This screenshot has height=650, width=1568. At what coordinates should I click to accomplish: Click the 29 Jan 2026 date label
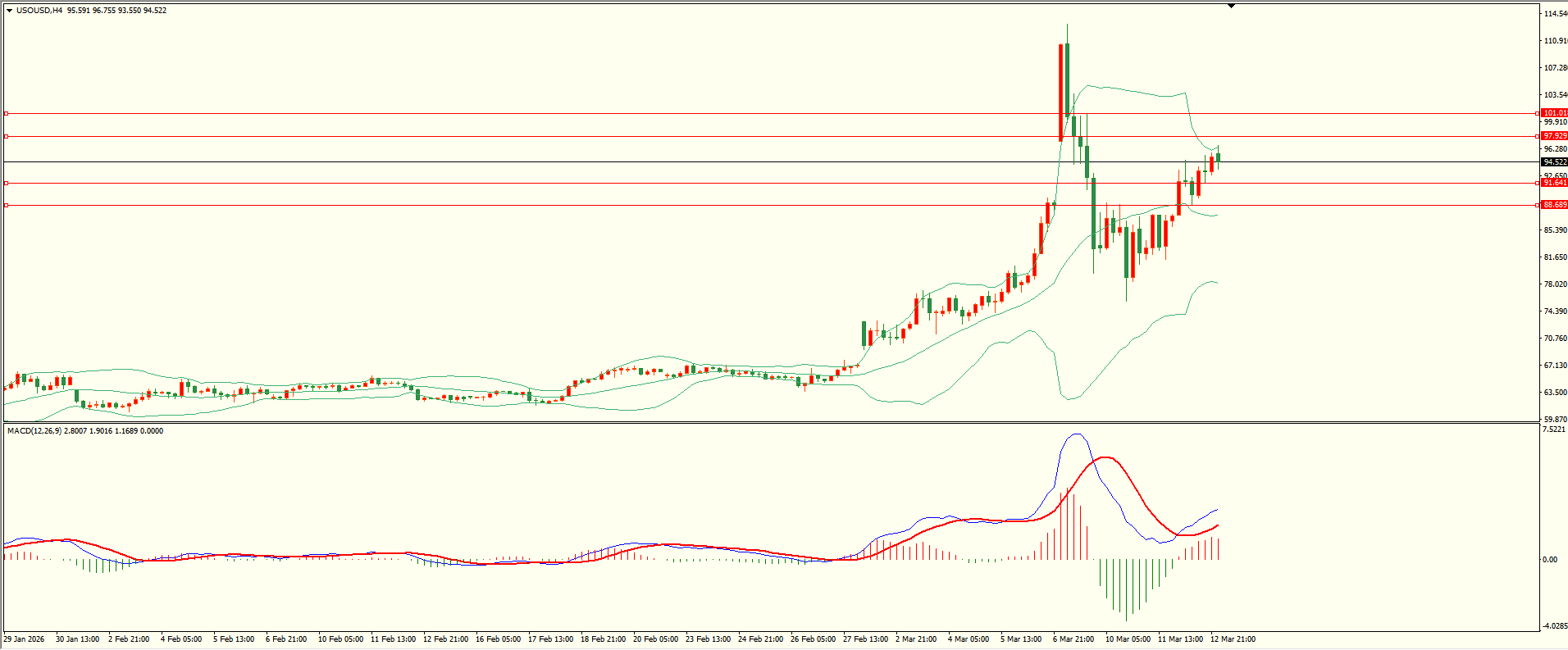coord(25,639)
